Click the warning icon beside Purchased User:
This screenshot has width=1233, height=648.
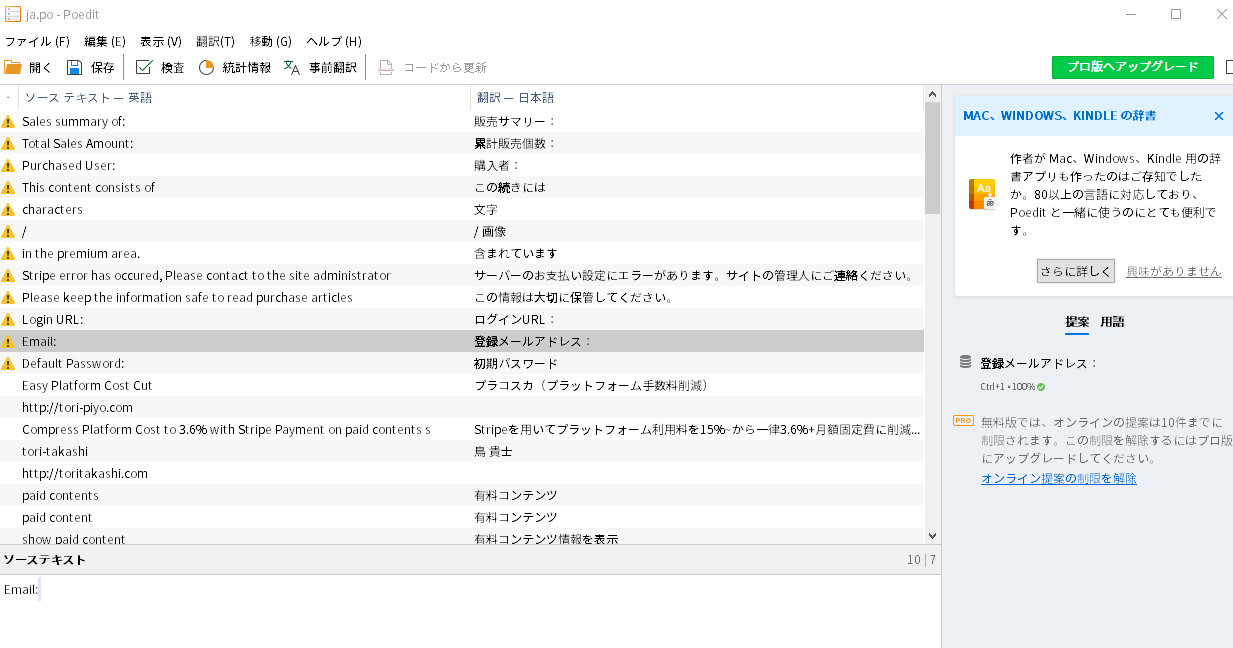(x=9, y=165)
